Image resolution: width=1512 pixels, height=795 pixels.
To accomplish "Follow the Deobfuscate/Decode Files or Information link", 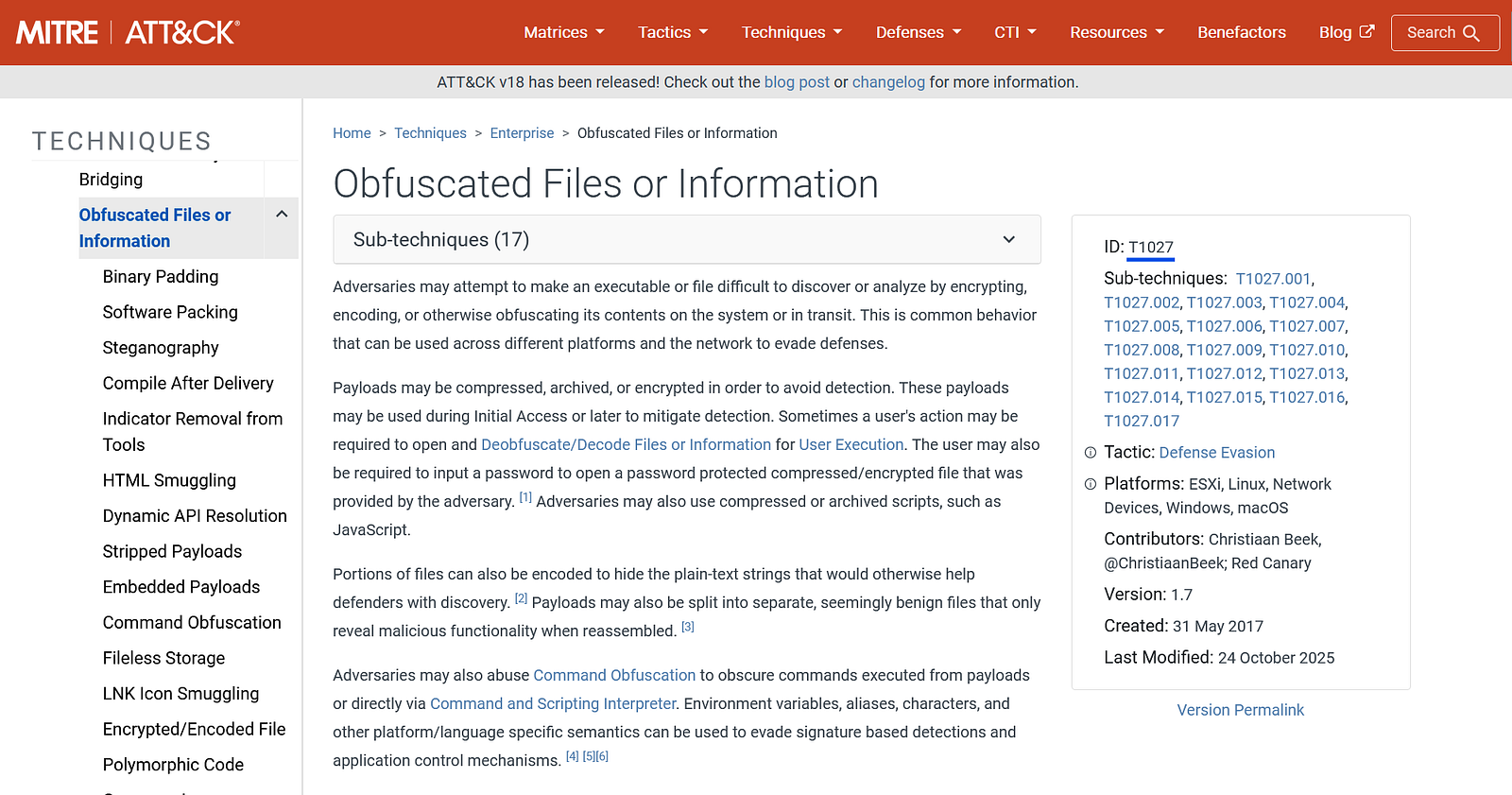I will [x=626, y=444].
